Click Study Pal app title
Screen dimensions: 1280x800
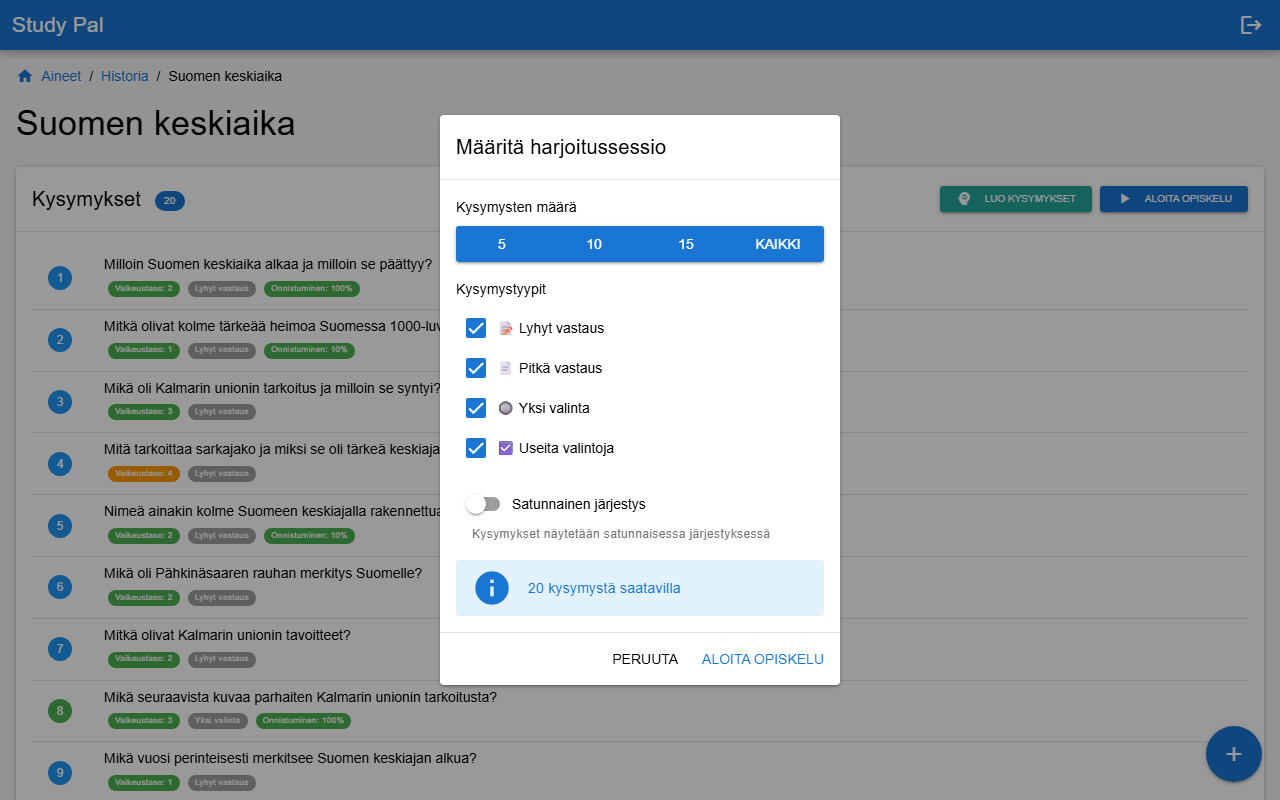click(x=58, y=25)
